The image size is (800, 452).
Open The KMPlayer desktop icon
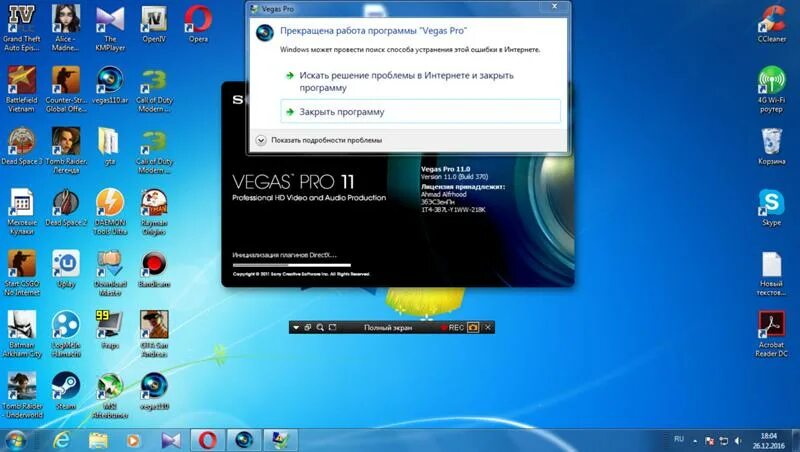tap(110, 28)
